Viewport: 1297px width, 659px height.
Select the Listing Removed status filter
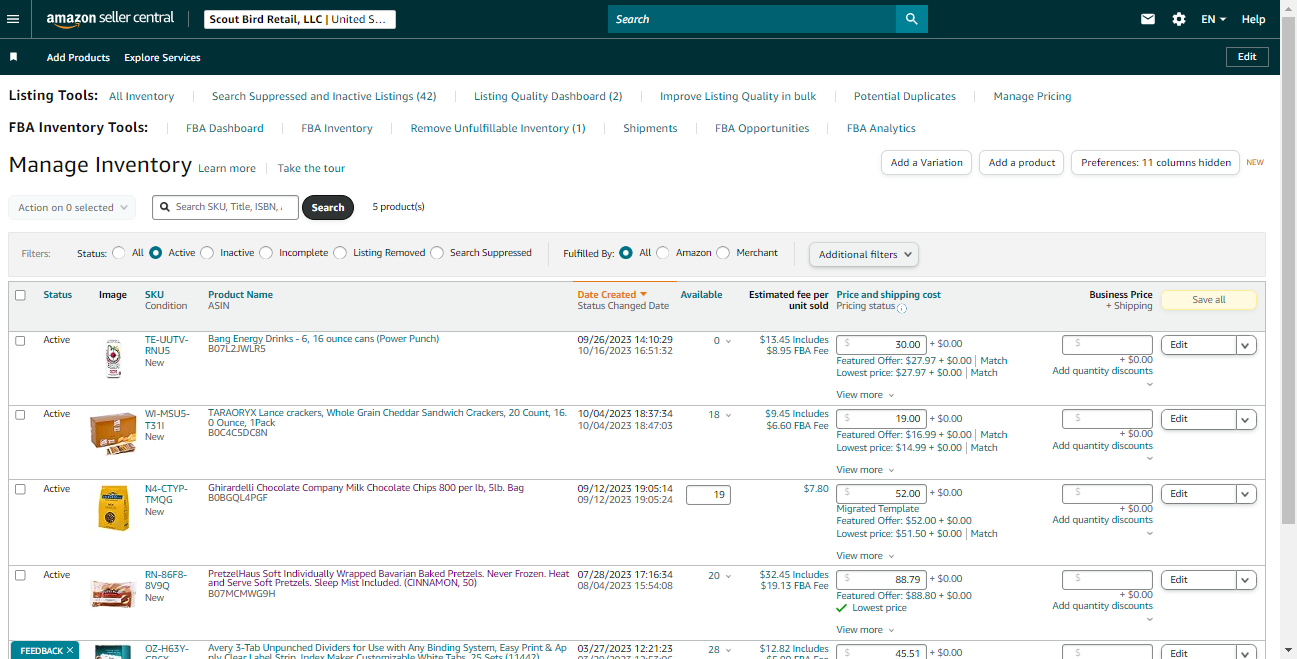[x=340, y=253]
